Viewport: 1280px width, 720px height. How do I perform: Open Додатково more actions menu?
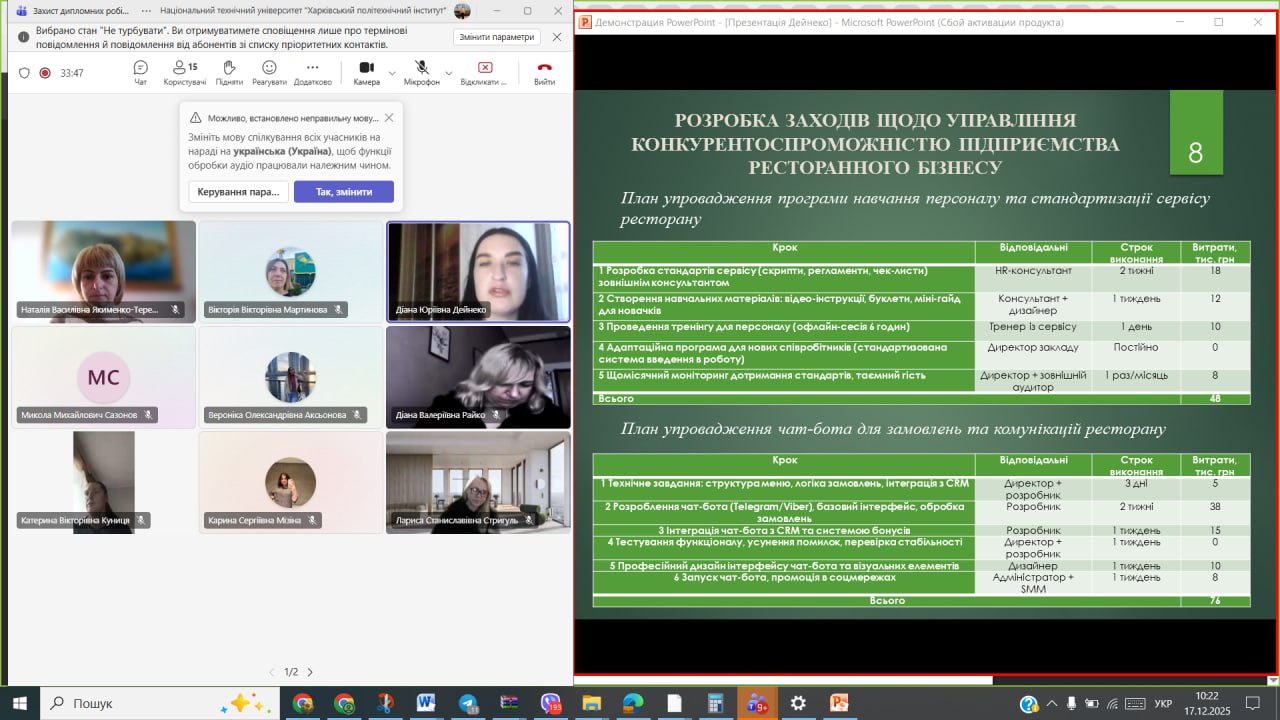(312, 72)
